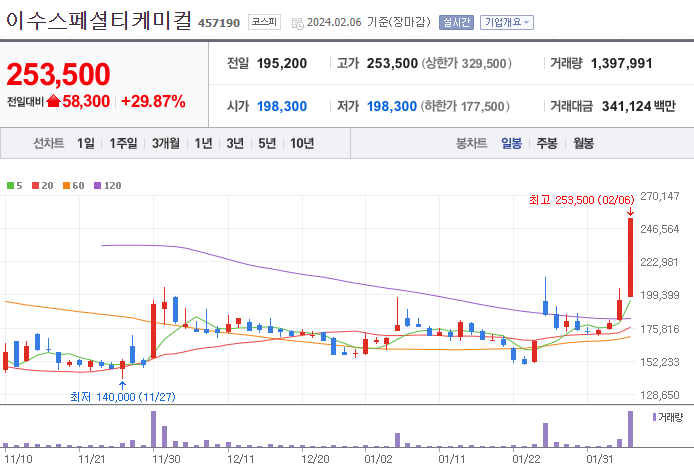
Task: Click the 270,147 price axis label
Action: pos(659,196)
